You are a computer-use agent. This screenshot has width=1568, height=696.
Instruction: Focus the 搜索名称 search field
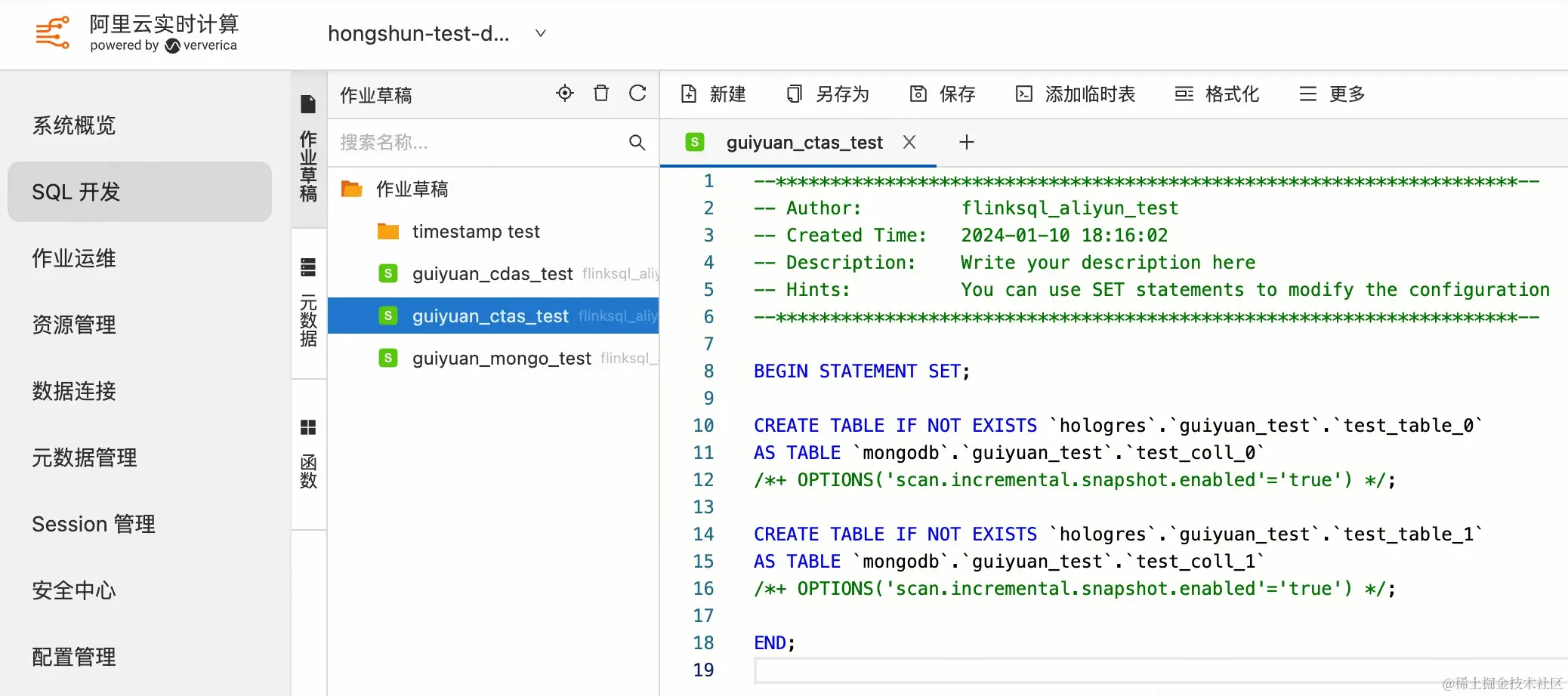tap(480, 143)
